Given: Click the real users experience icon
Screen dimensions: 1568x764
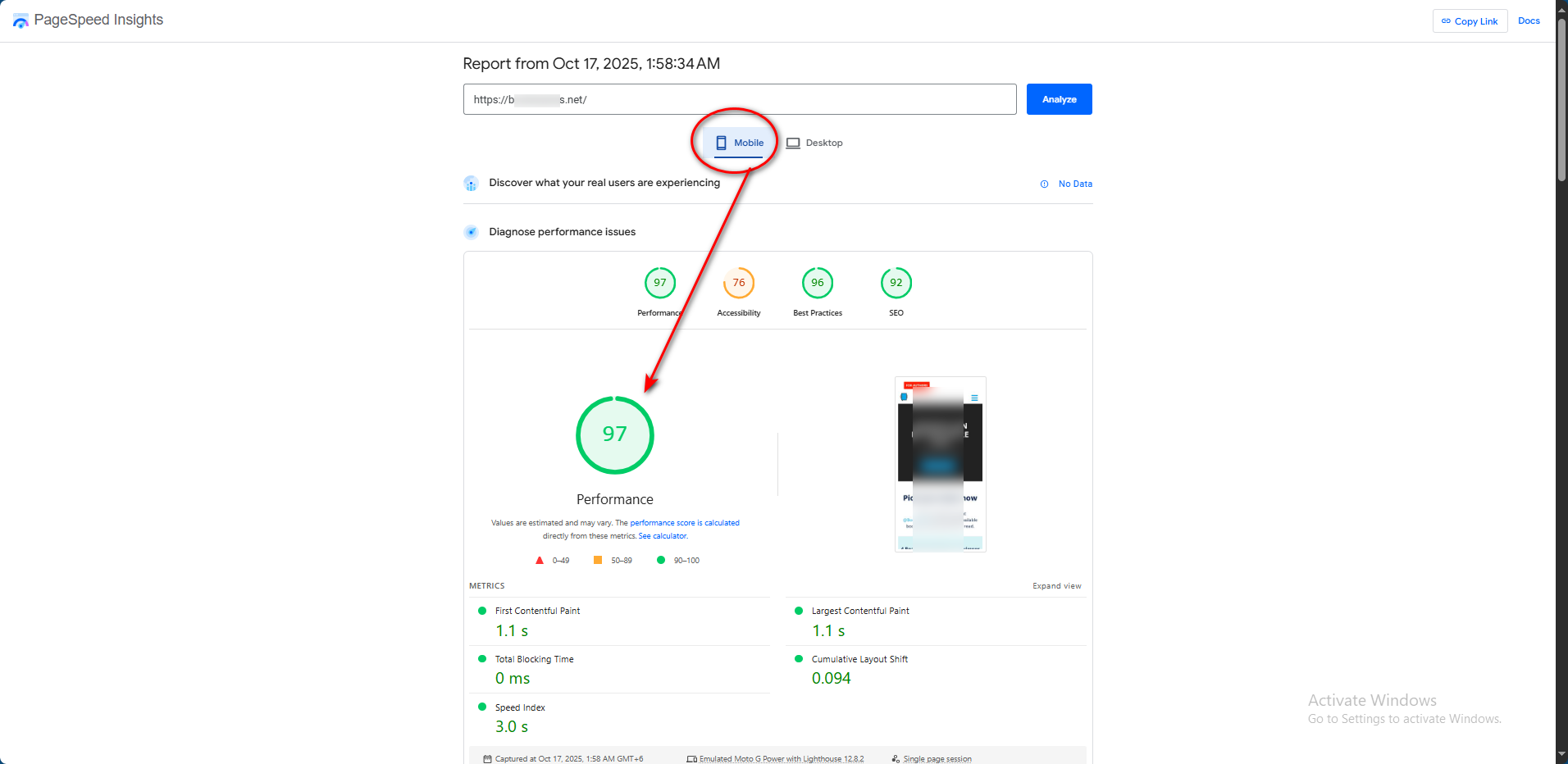Looking at the screenshot, I should pyautogui.click(x=471, y=184).
